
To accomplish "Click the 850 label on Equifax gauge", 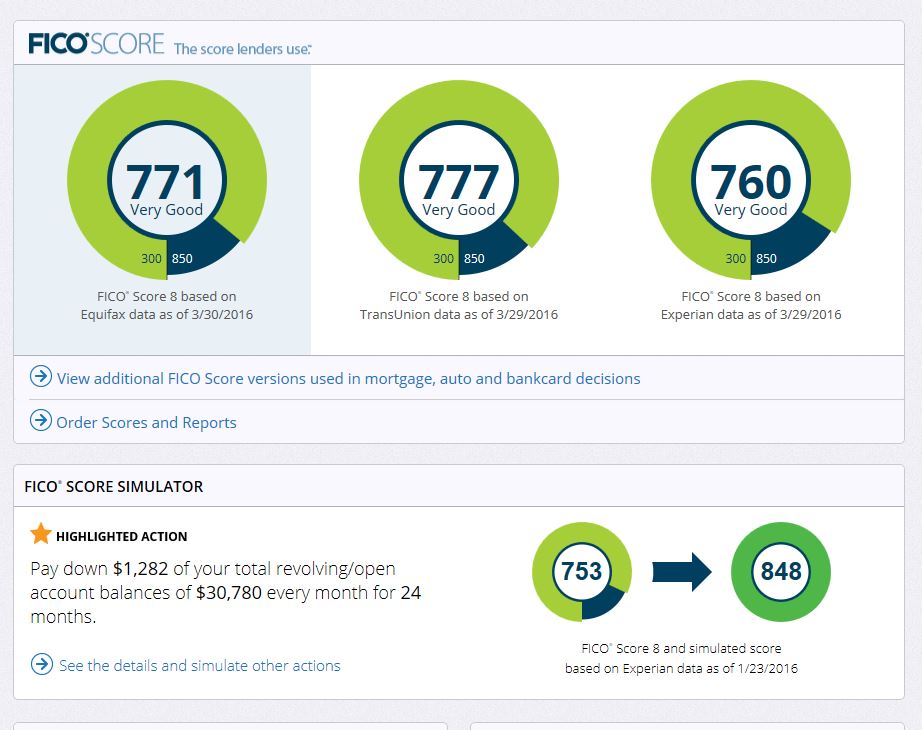I will point(182,259).
